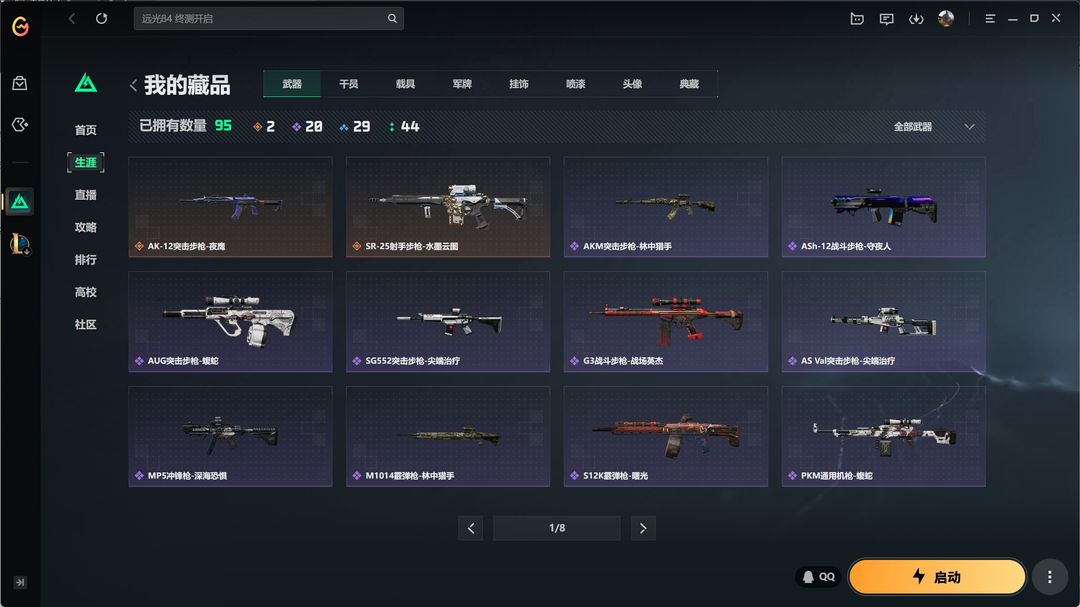1080x607 pixels.
Task: Switch to the 喷漆 tab
Action: 575,84
